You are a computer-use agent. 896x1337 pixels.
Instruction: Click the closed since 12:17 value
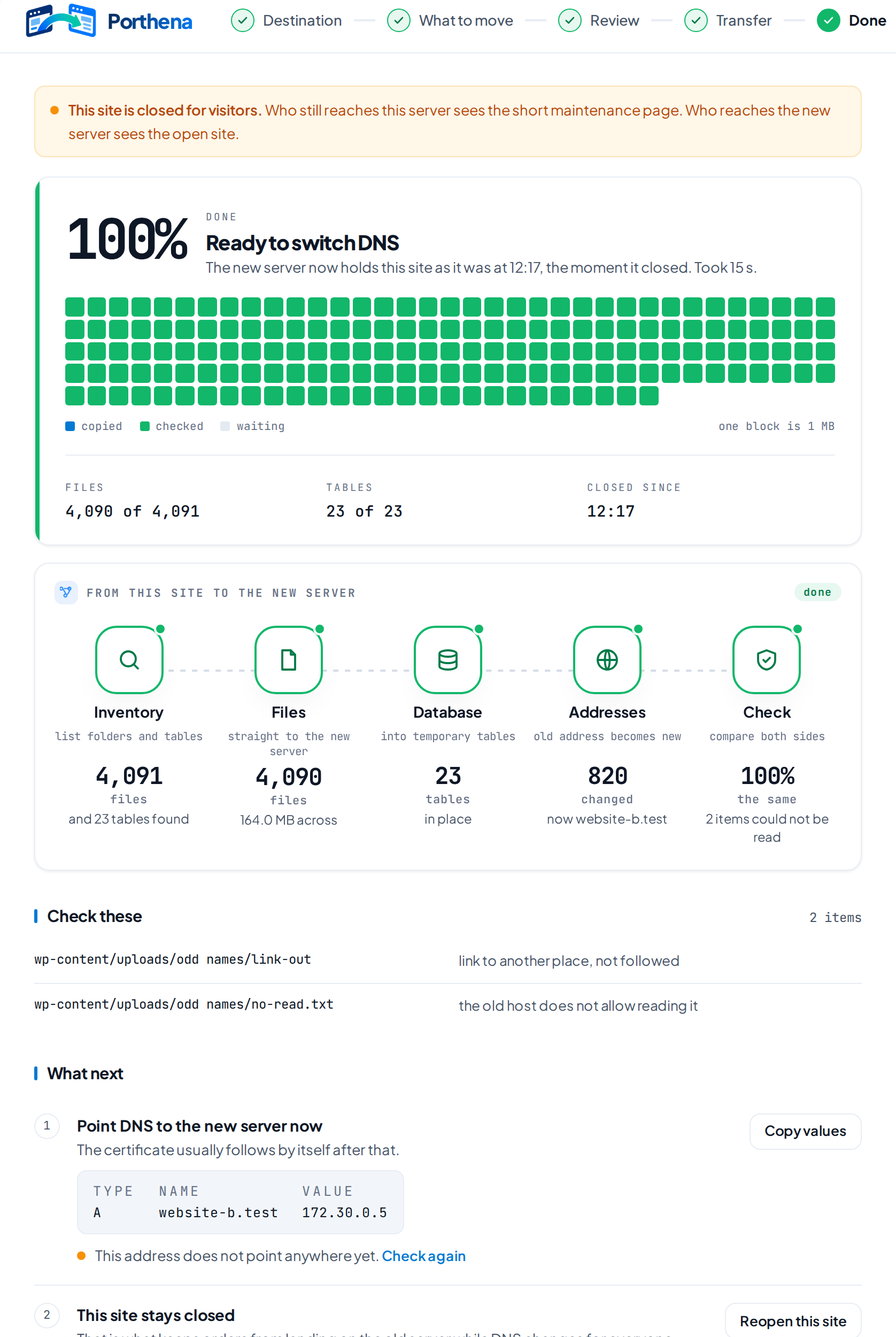(x=611, y=511)
